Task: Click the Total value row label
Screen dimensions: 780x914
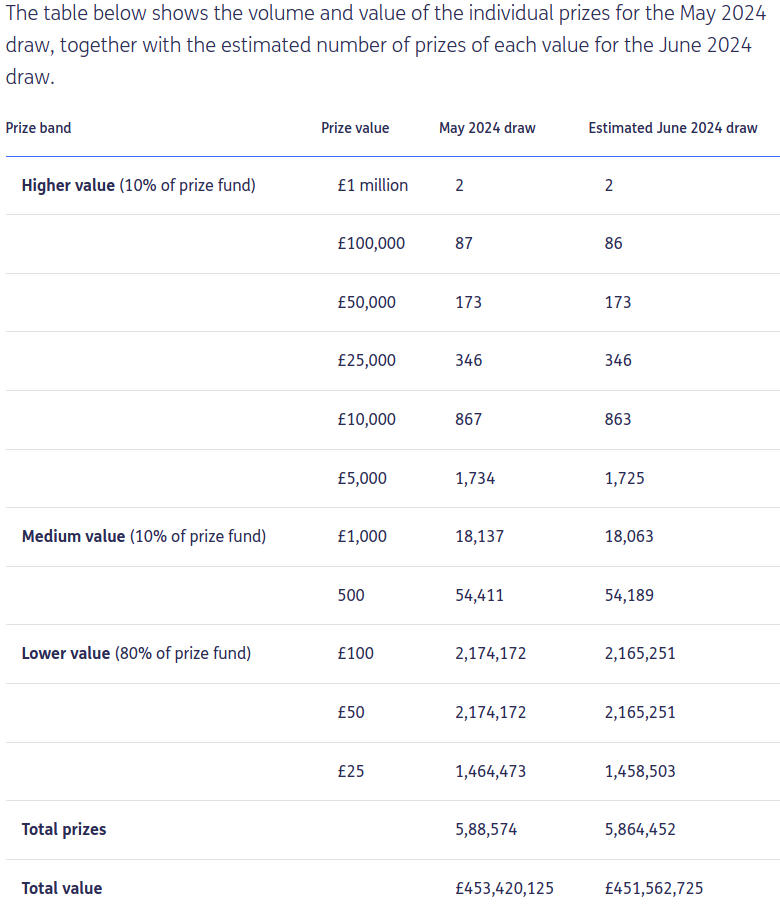Action: pyautogui.click(x=62, y=888)
